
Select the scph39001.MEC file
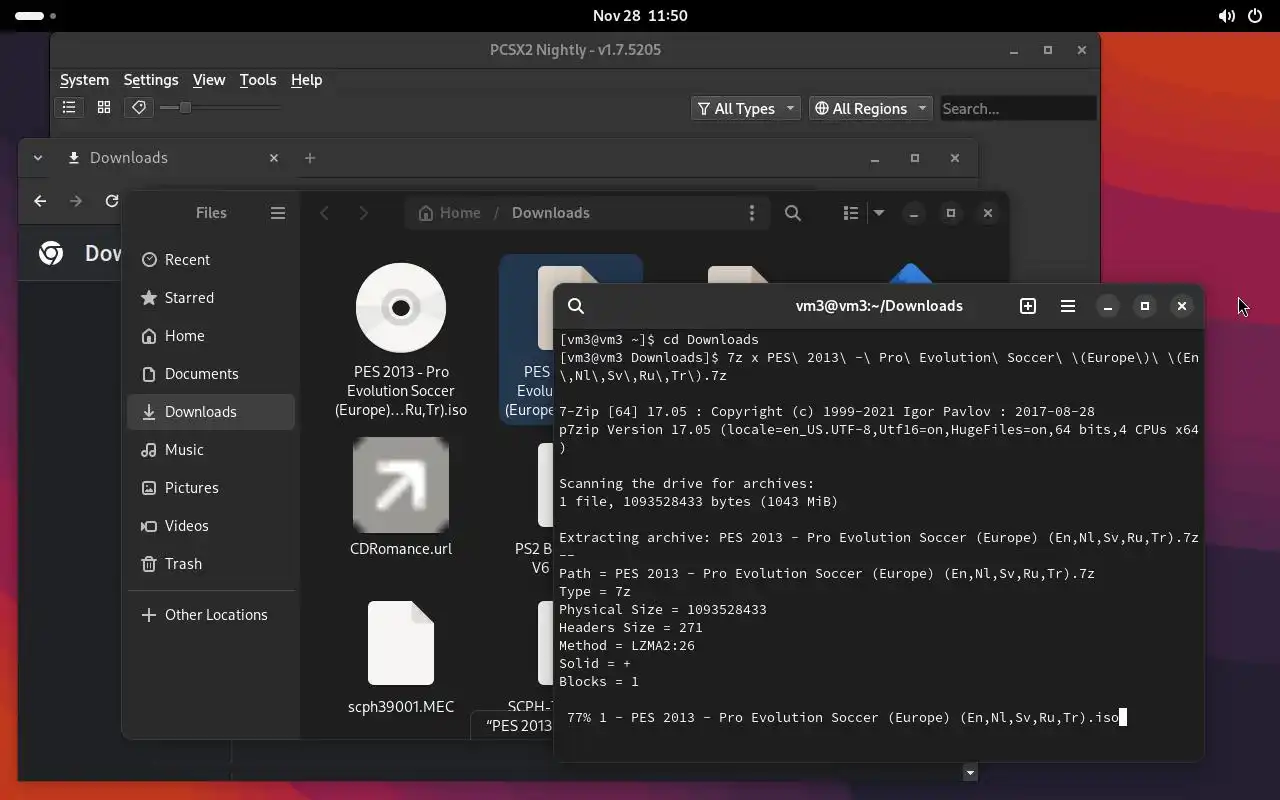click(x=401, y=658)
